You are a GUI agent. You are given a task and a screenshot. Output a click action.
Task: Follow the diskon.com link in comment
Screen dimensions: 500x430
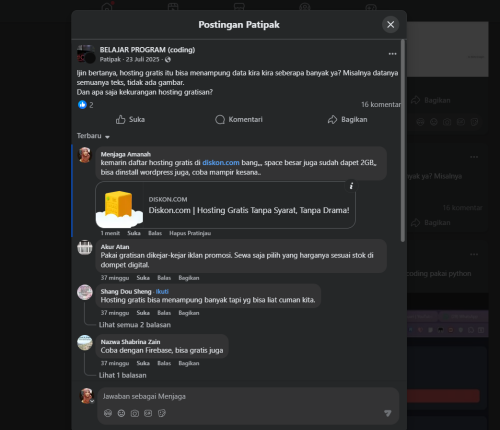click(x=221, y=163)
